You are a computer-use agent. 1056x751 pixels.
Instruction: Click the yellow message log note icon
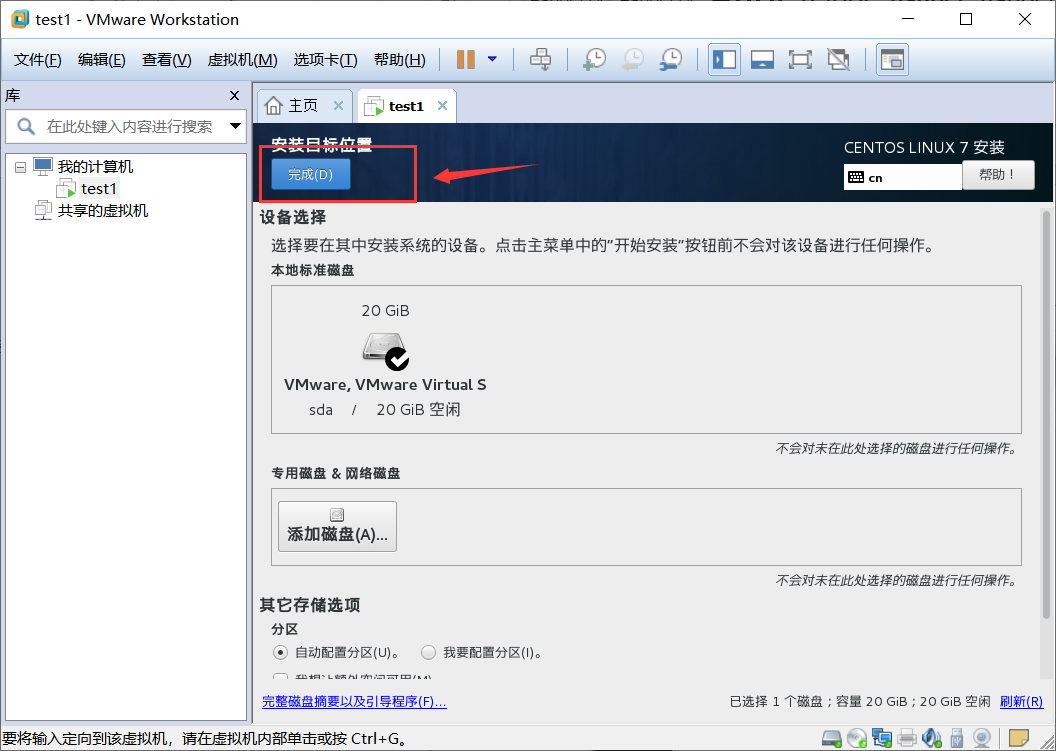pos(1018,738)
